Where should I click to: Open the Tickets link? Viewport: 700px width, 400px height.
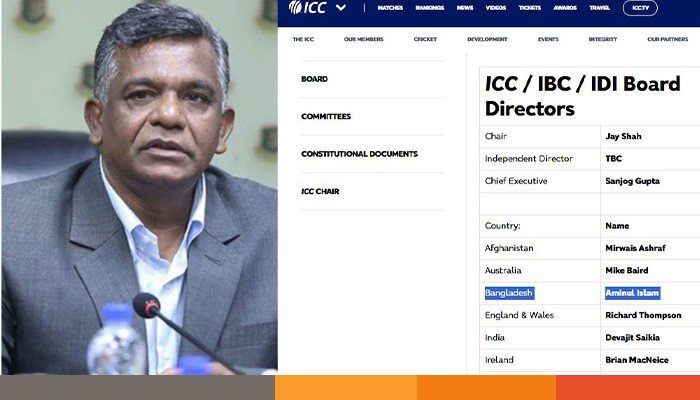coord(529,8)
